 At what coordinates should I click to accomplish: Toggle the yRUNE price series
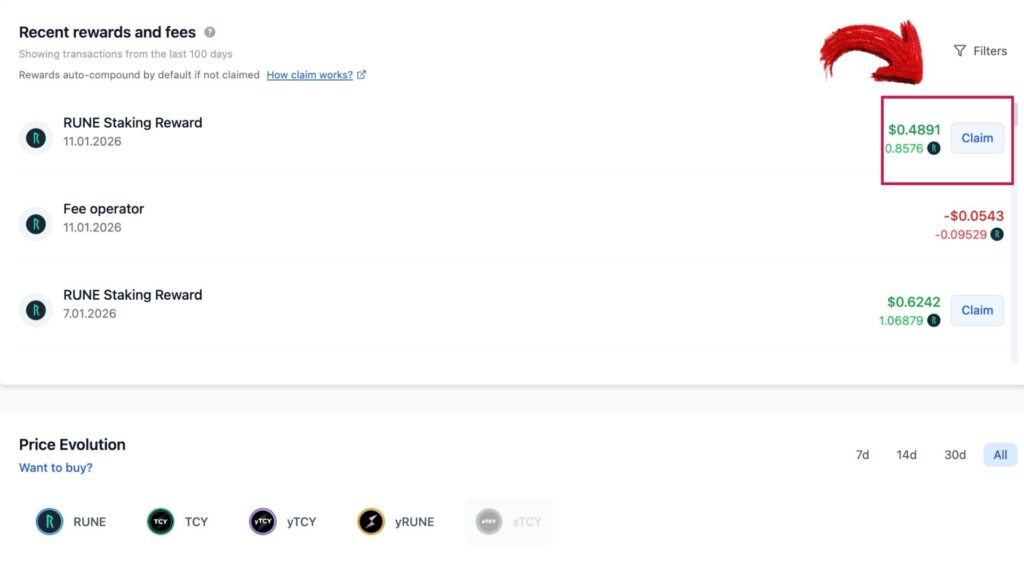(396, 522)
